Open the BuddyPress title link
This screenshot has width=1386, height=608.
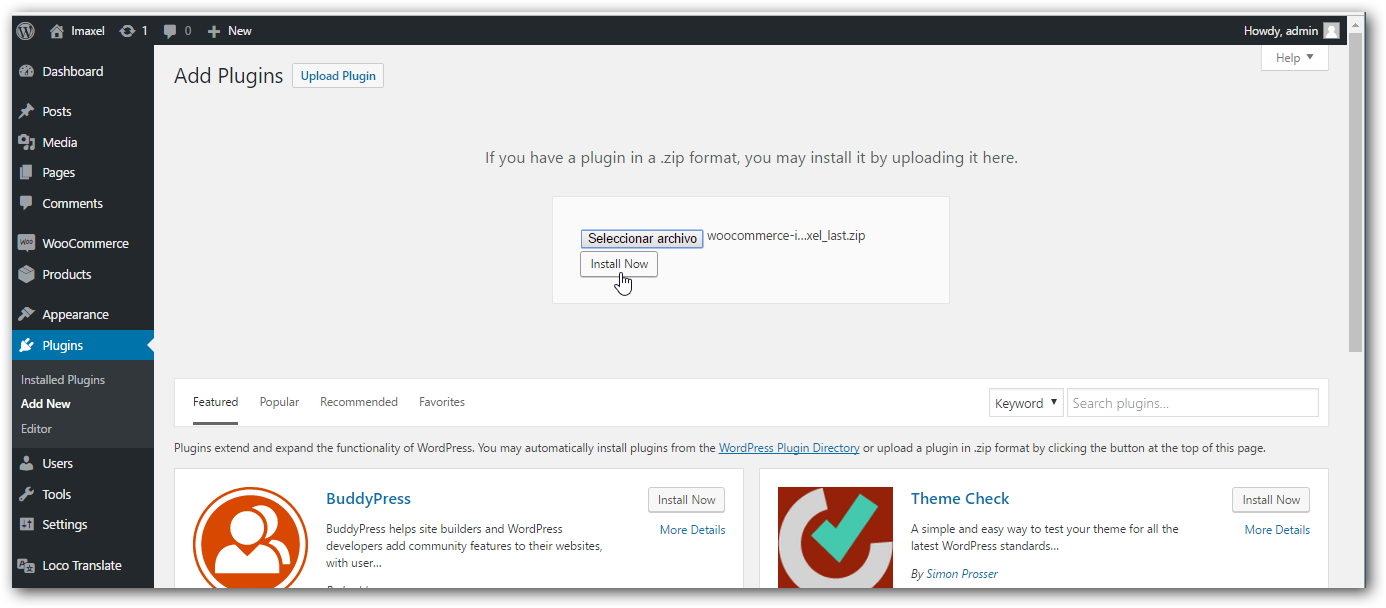[368, 499]
